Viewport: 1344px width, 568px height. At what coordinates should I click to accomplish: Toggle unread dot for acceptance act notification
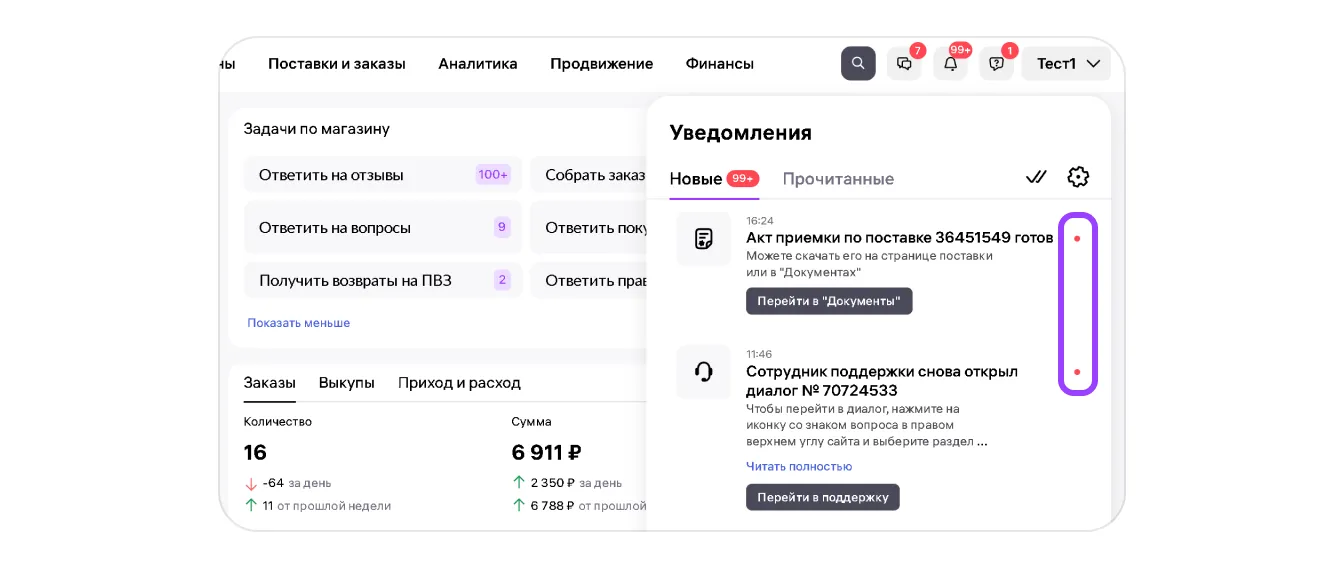[x=1077, y=239]
